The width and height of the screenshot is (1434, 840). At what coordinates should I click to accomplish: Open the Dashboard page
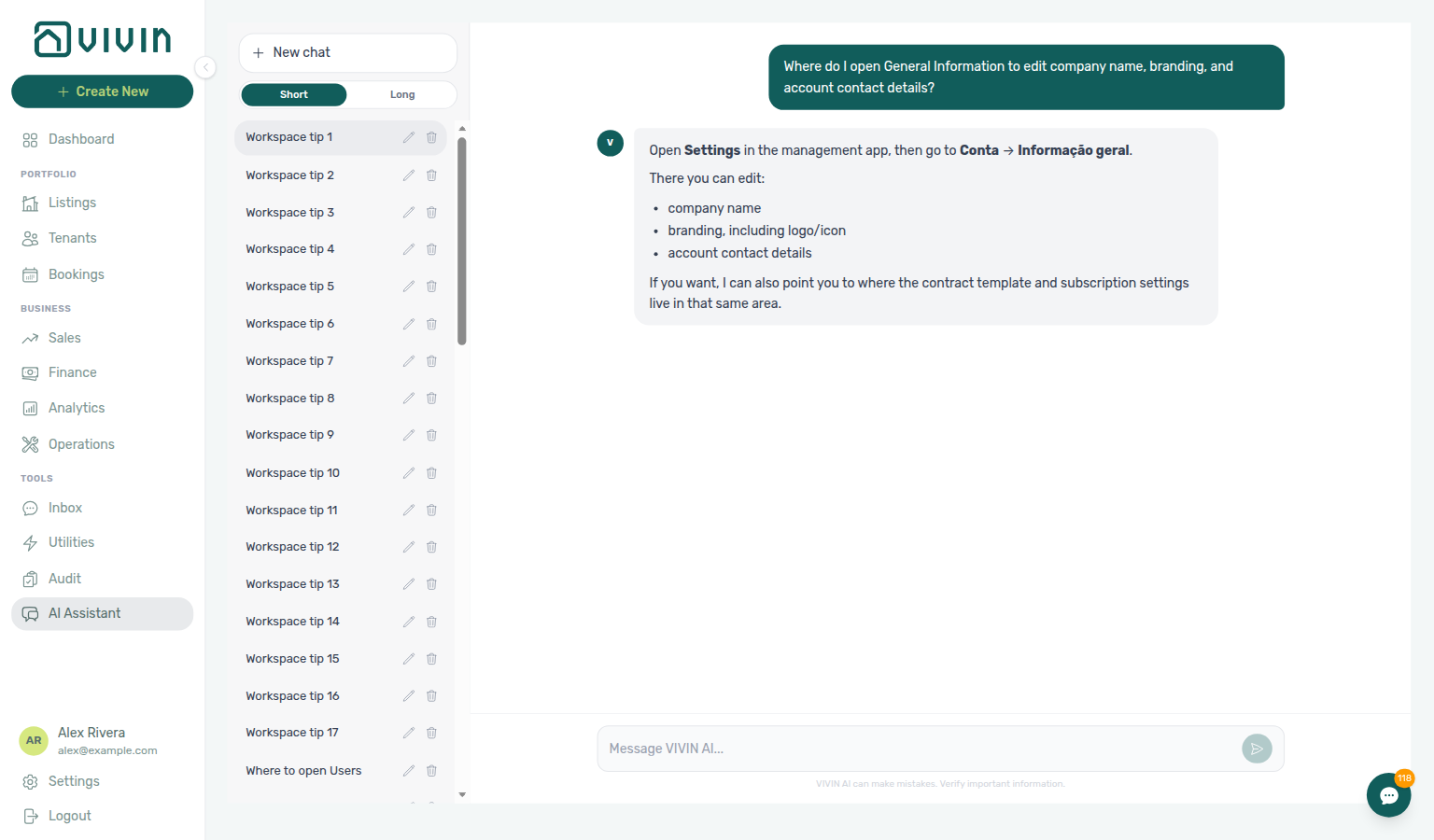[x=103, y=139]
